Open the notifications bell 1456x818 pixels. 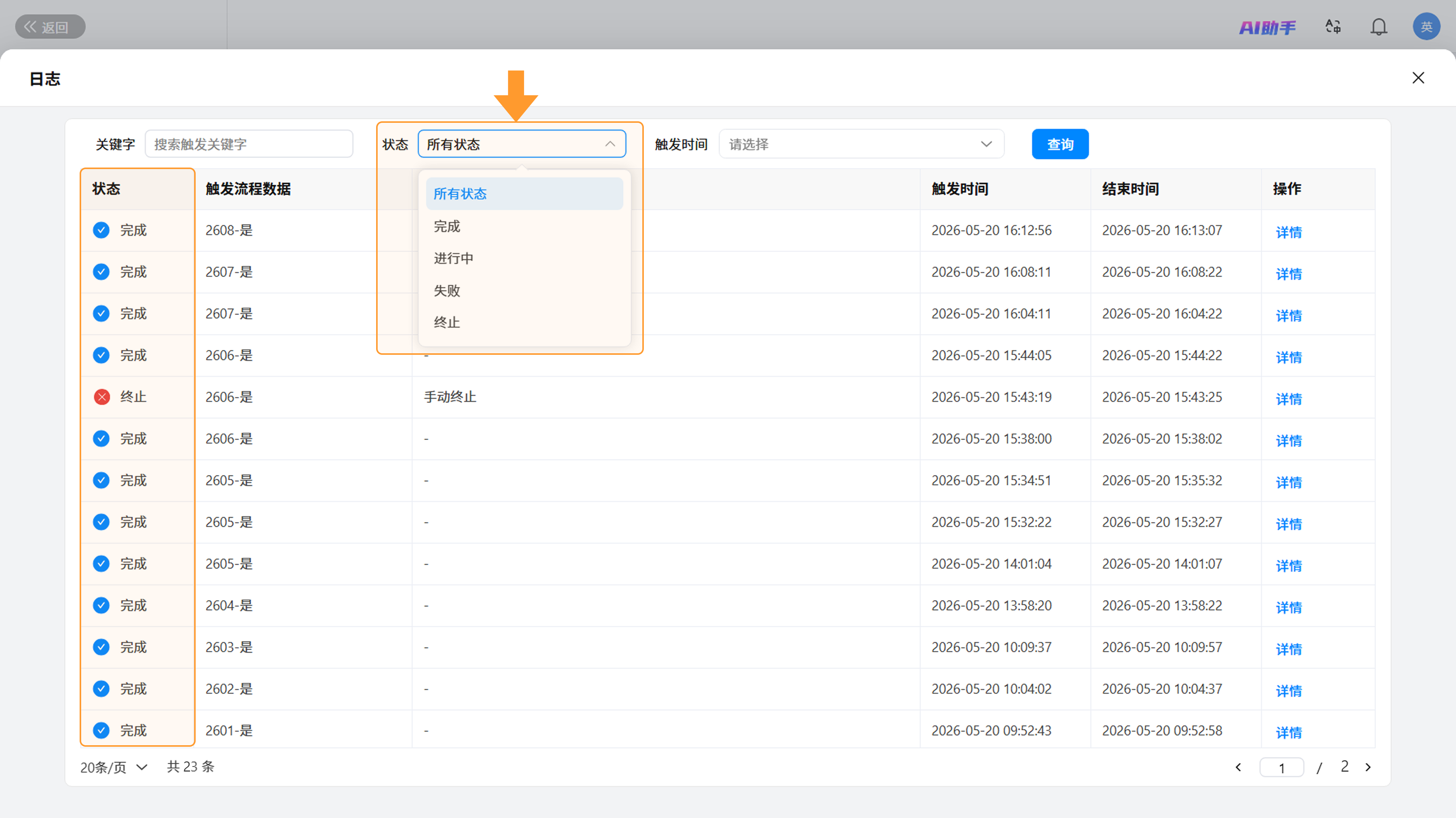pyautogui.click(x=1379, y=27)
